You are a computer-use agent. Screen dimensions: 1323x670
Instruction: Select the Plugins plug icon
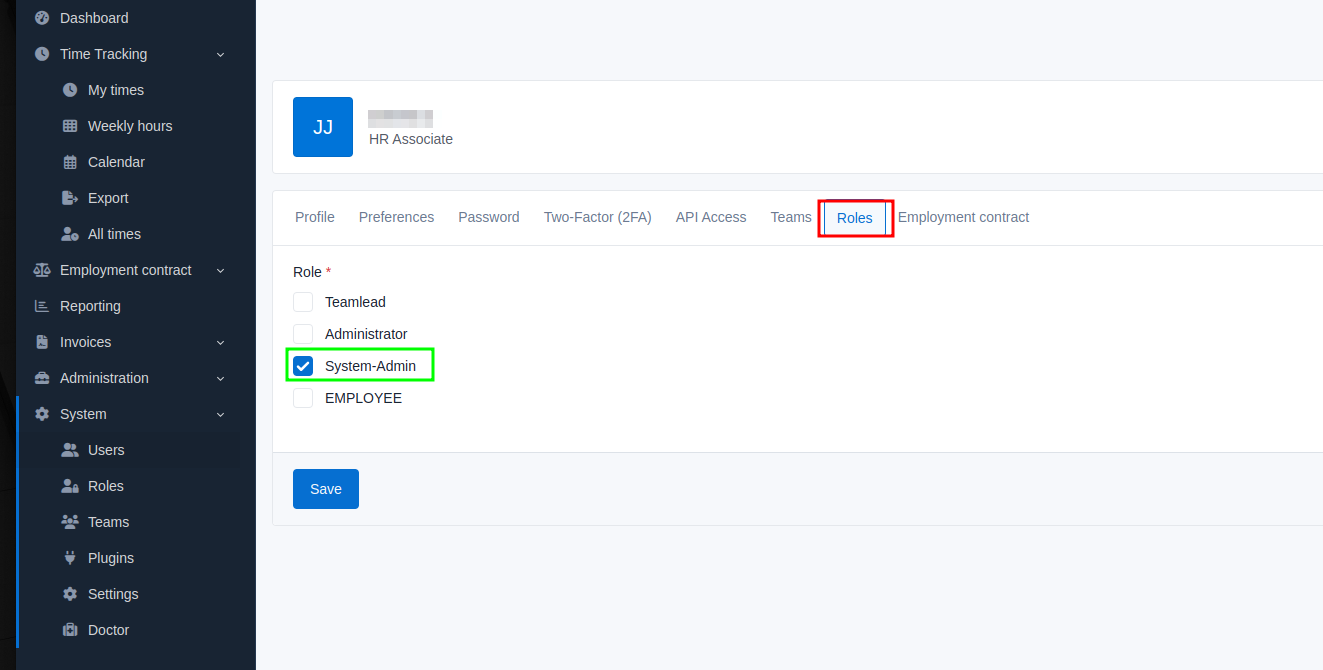[x=70, y=558]
